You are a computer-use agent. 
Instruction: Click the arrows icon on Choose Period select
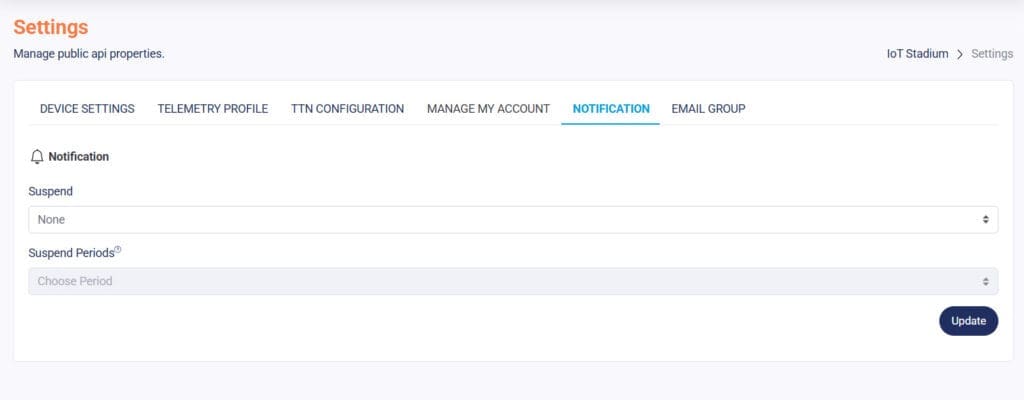(x=985, y=281)
